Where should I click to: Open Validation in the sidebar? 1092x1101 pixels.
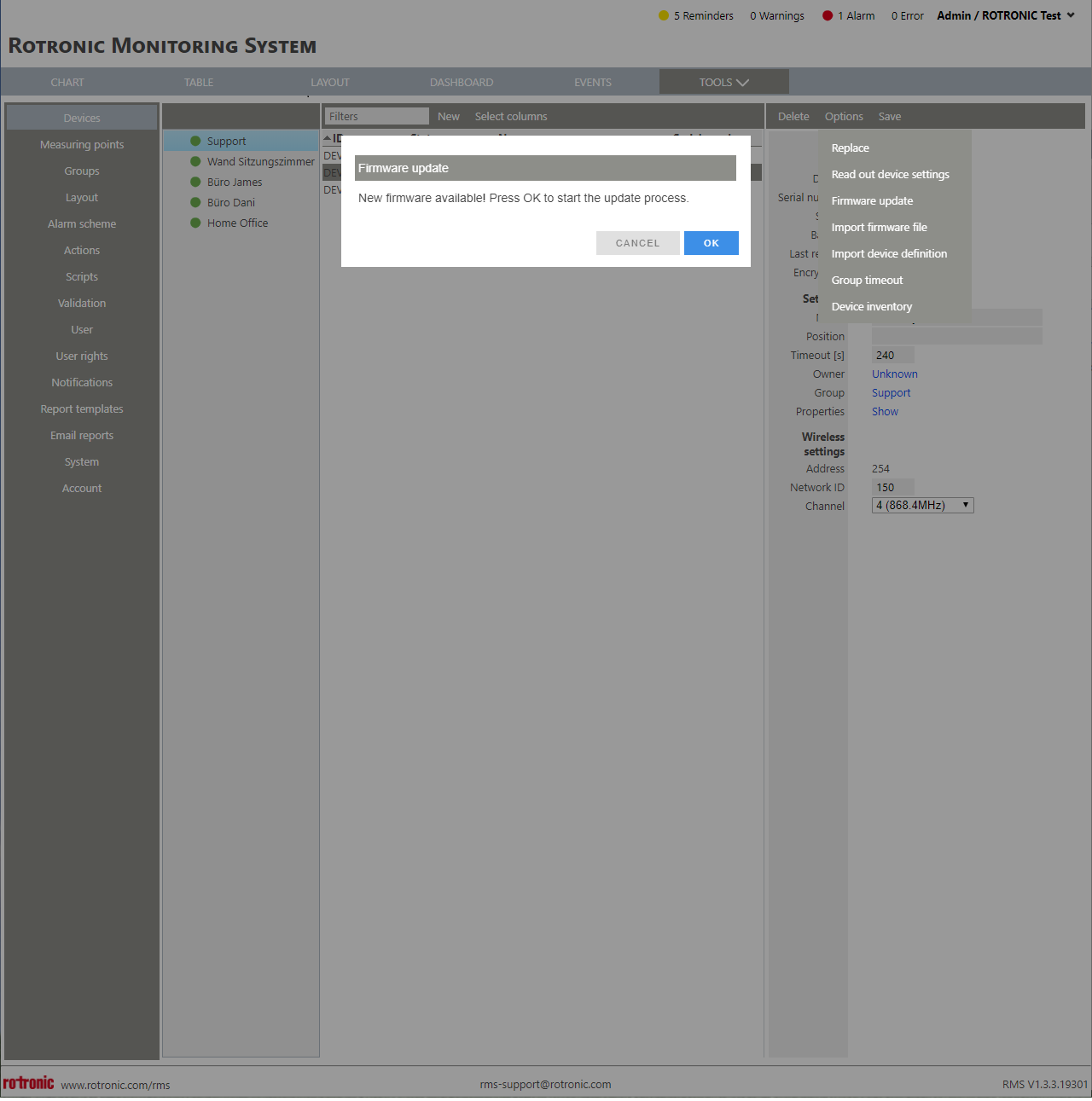click(82, 304)
